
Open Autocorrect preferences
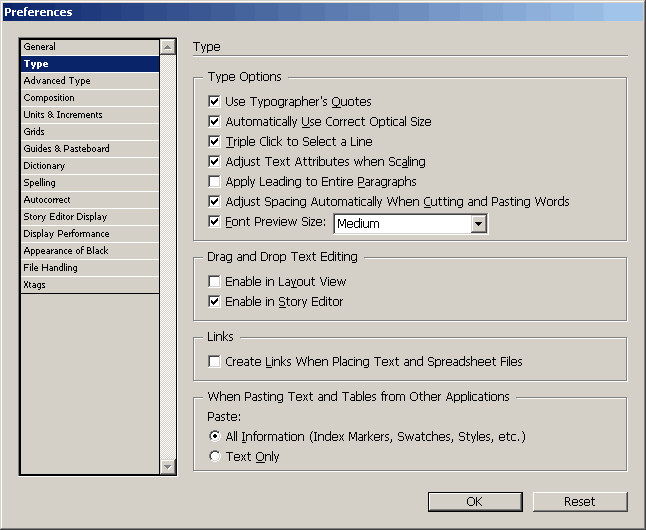pos(90,199)
